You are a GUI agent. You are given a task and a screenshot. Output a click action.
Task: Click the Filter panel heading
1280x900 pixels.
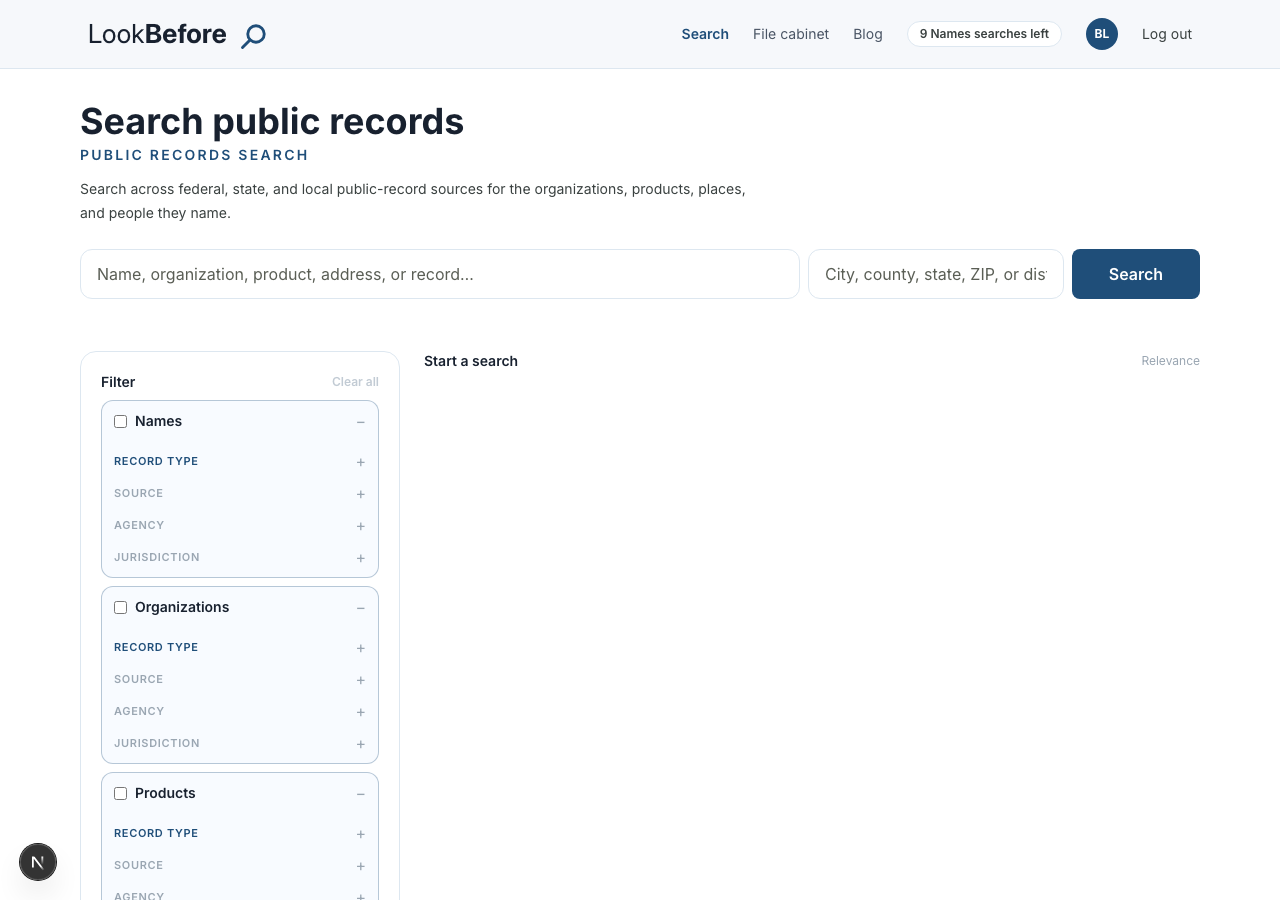pos(118,382)
